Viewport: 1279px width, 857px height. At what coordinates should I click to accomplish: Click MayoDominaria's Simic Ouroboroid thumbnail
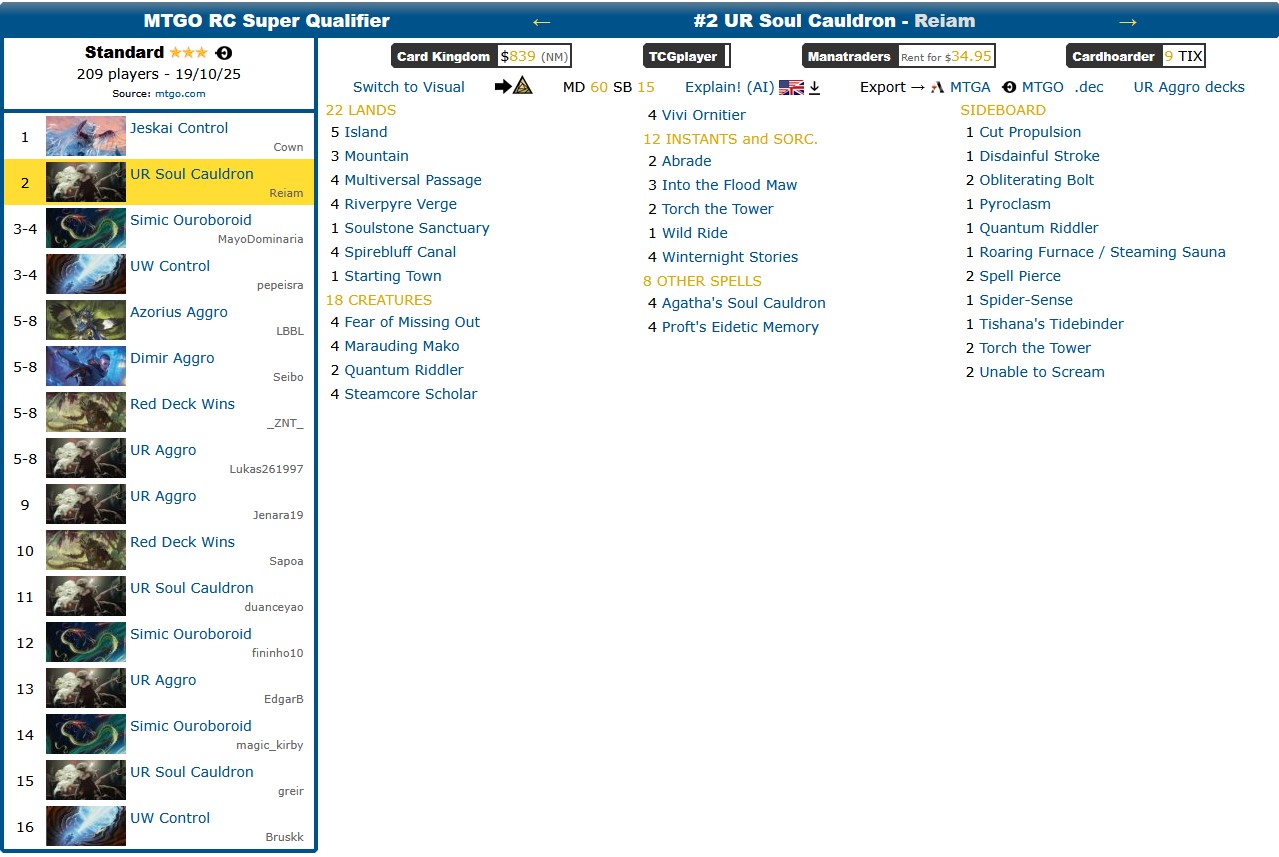pyautogui.click(x=86, y=228)
